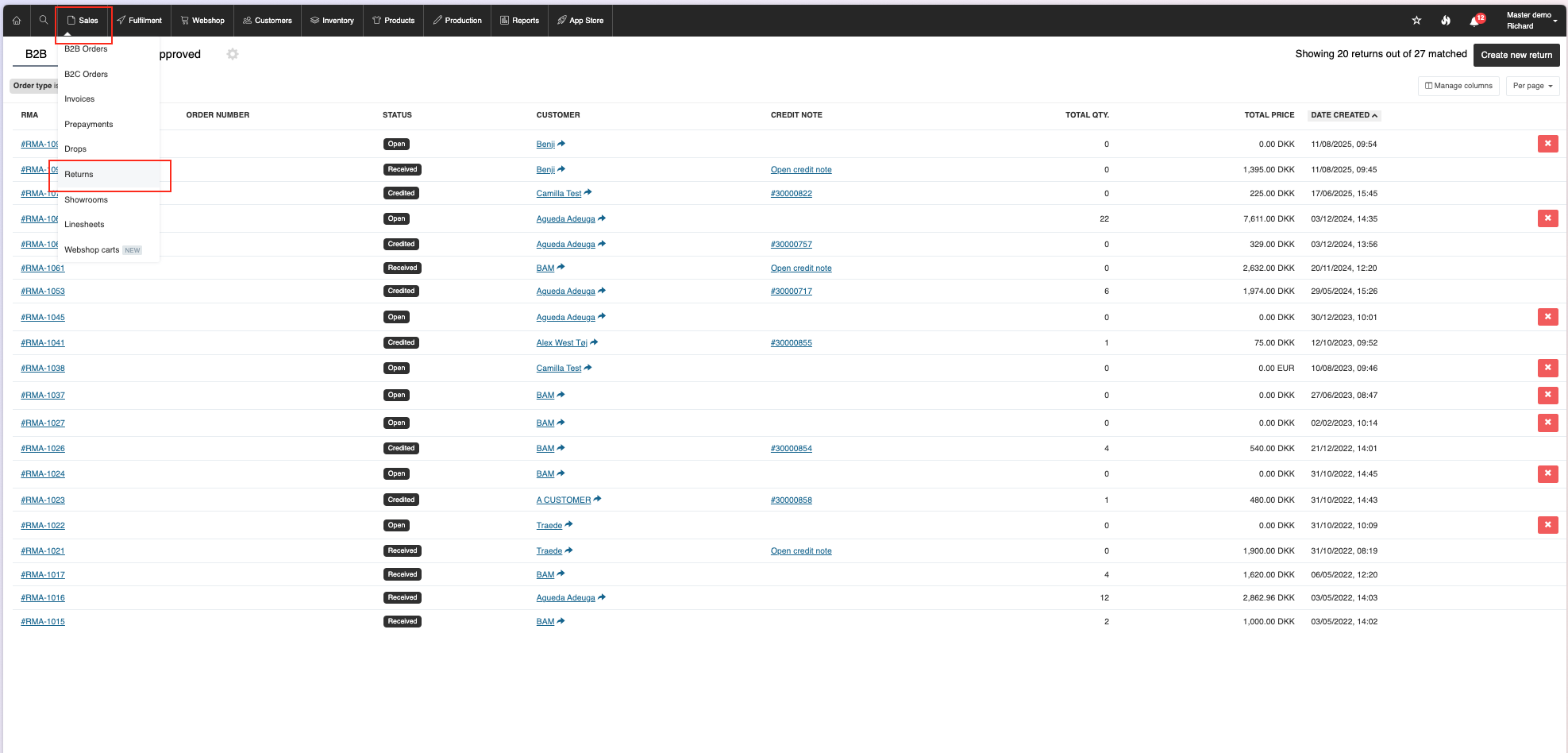Expand the Per page dropdown
Screen dimensions: 1568x753
click(x=1532, y=86)
